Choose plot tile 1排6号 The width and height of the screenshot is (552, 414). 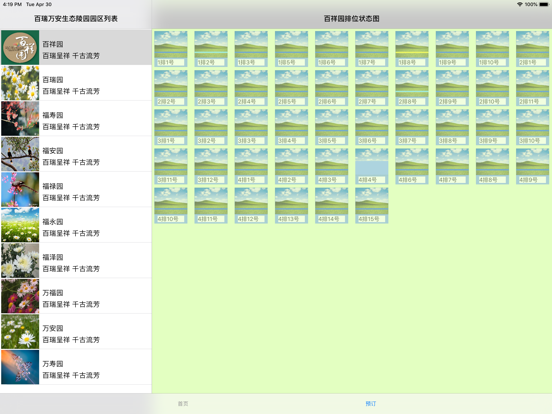331,49
